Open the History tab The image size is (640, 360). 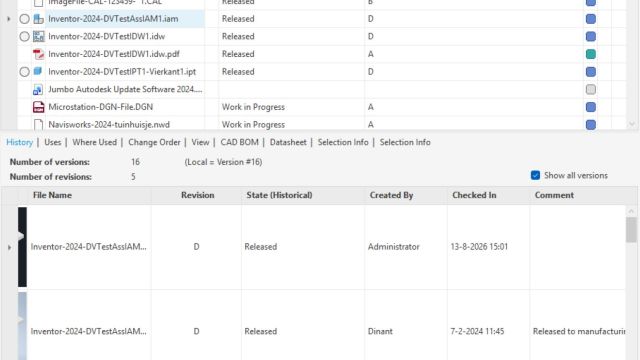(19, 142)
